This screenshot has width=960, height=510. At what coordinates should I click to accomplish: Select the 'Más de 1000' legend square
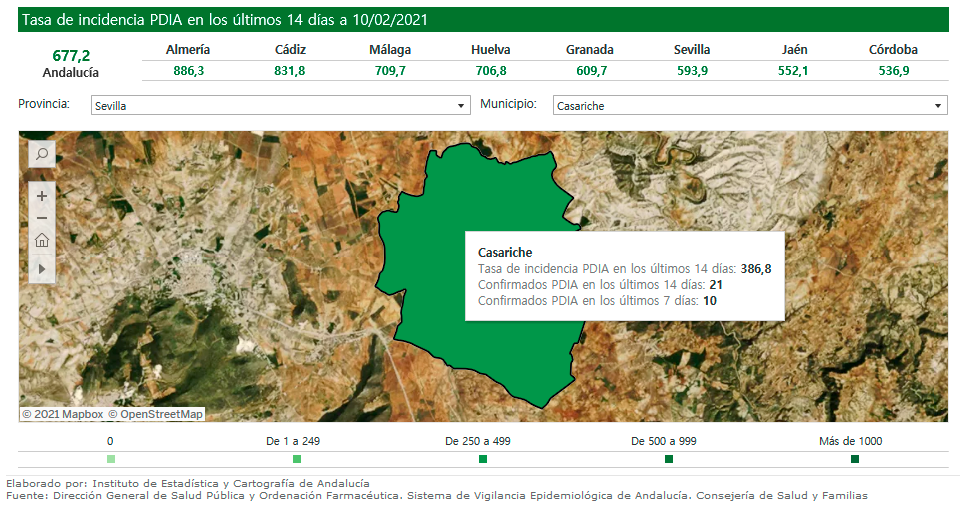855,459
